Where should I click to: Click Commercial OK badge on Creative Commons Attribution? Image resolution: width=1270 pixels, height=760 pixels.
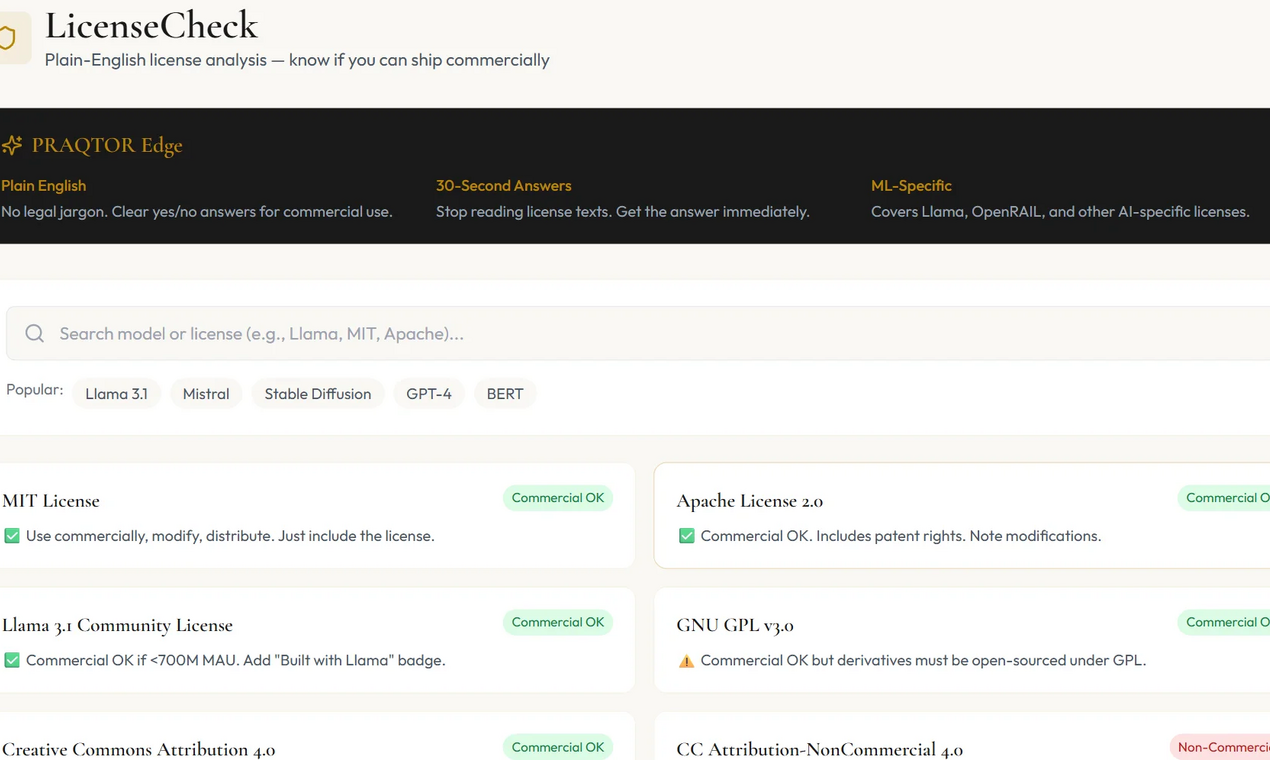pyautogui.click(x=558, y=747)
